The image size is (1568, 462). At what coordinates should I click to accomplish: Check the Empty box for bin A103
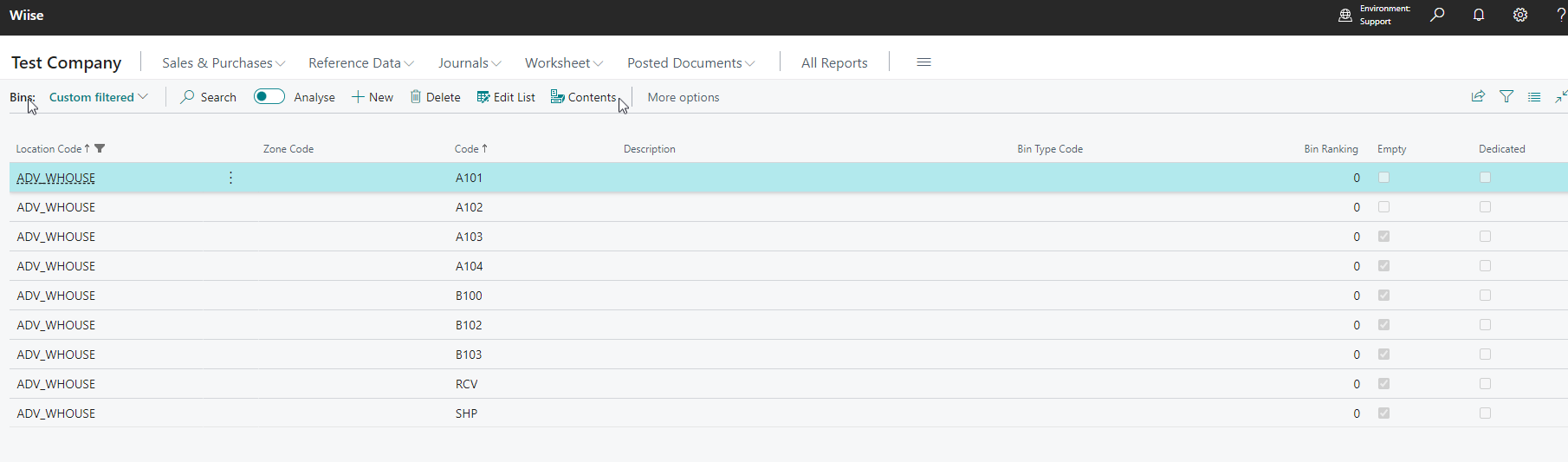coord(1383,237)
